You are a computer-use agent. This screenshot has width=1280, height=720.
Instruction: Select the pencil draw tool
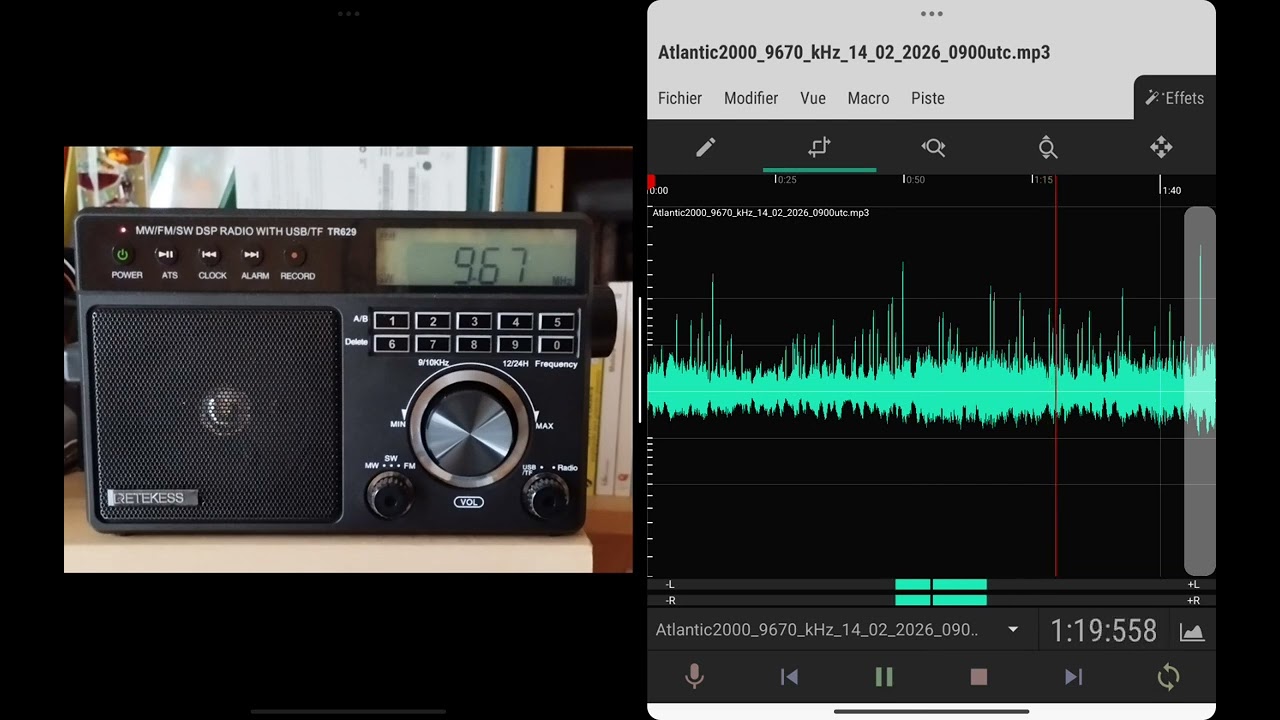(705, 148)
